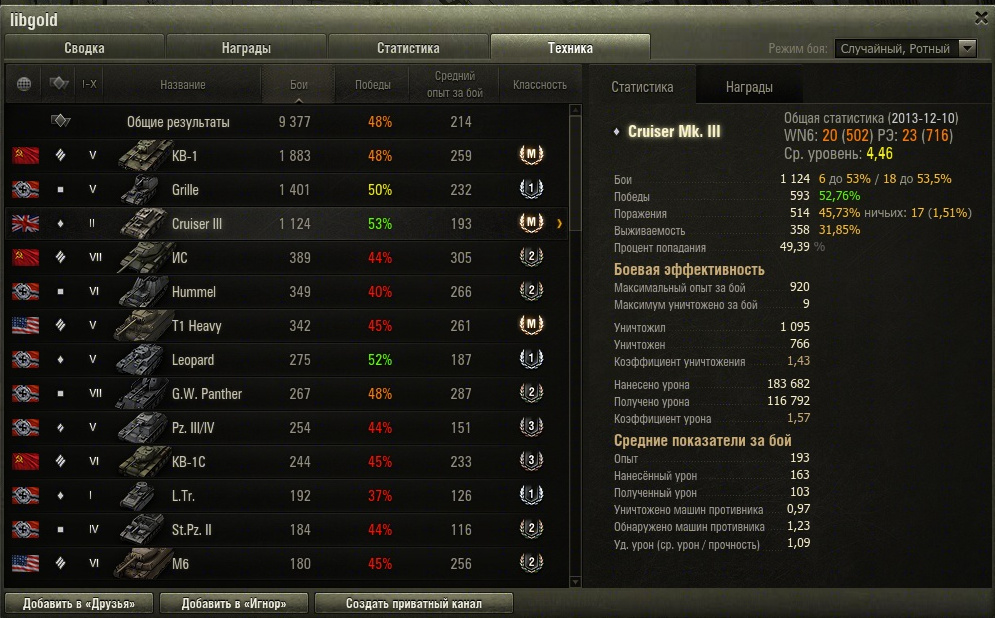Select the Hummel class II badge
The height and width of the screenshot is (618, 995).
[531, 291]
